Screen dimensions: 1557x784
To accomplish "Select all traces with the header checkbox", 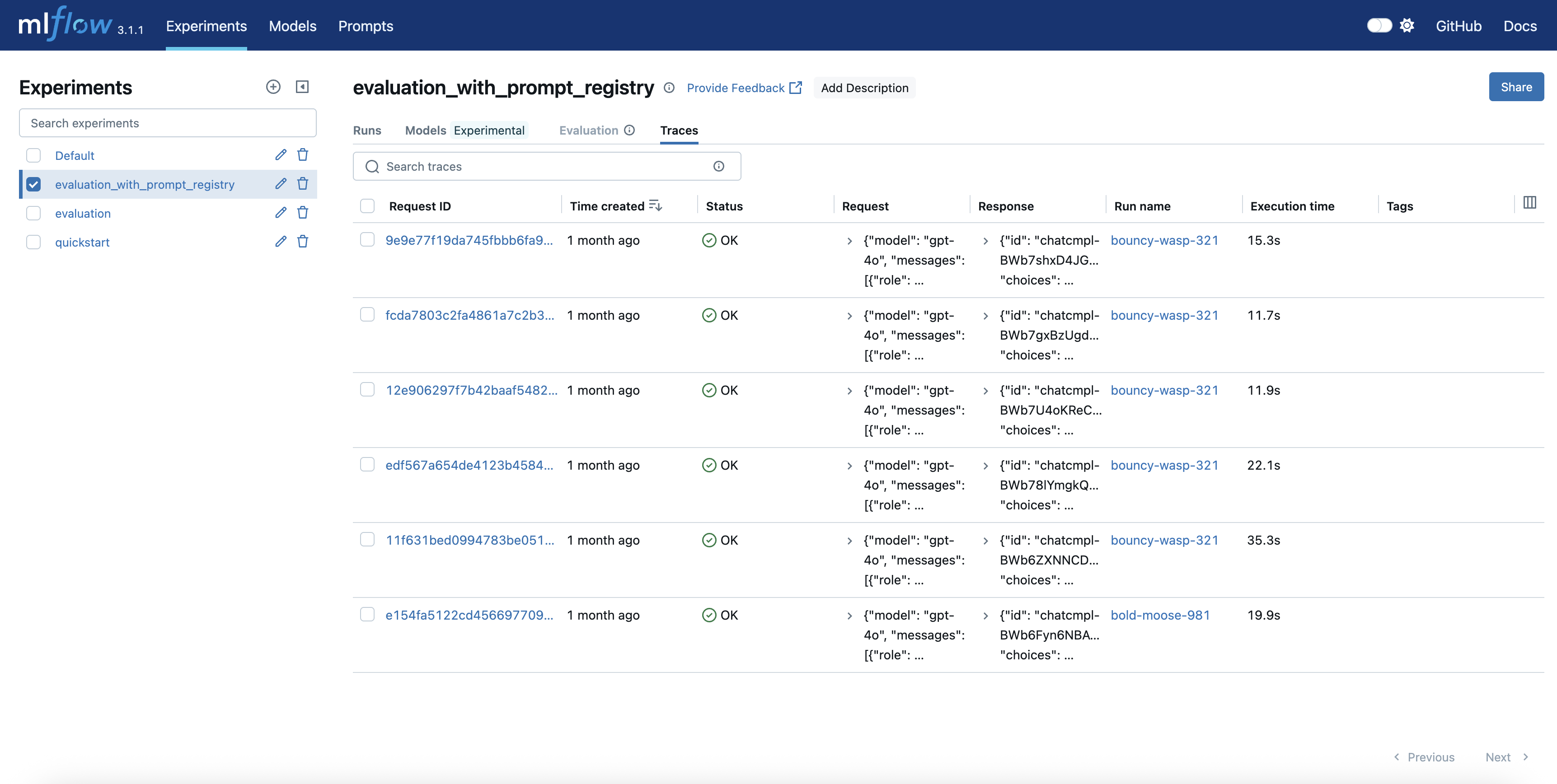I will pos(367,205).
